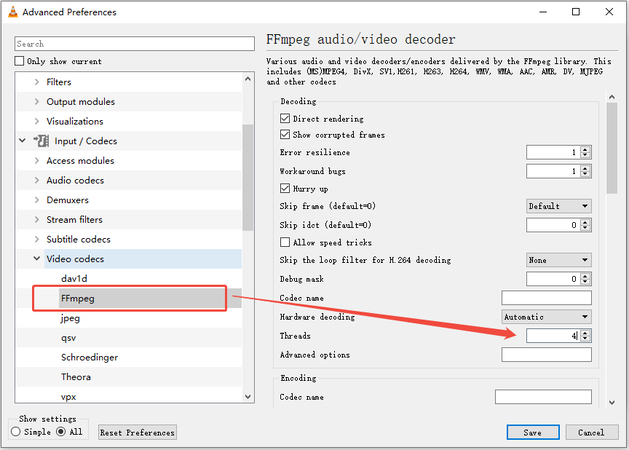Click the VLC cone icon in title bar
The image size is (629, 450).
pyautogui.click(x=13, y=12)
